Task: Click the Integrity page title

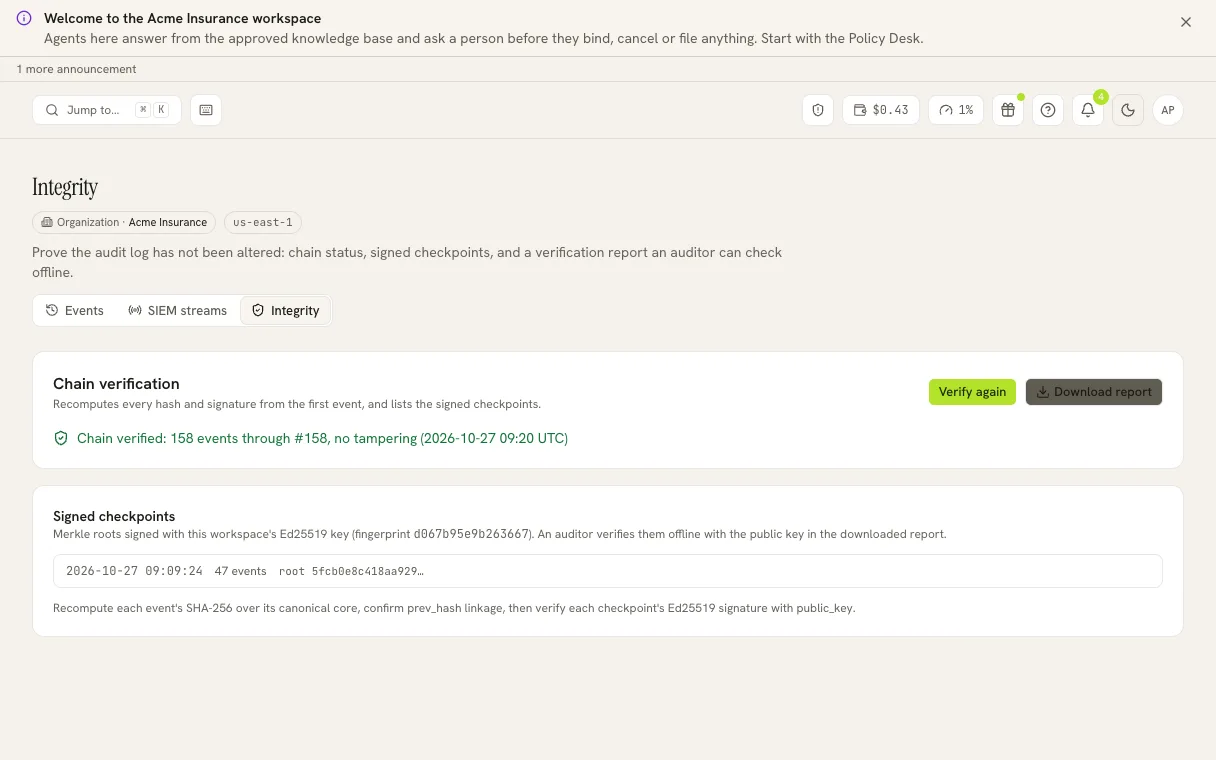Action: point(65,187)
